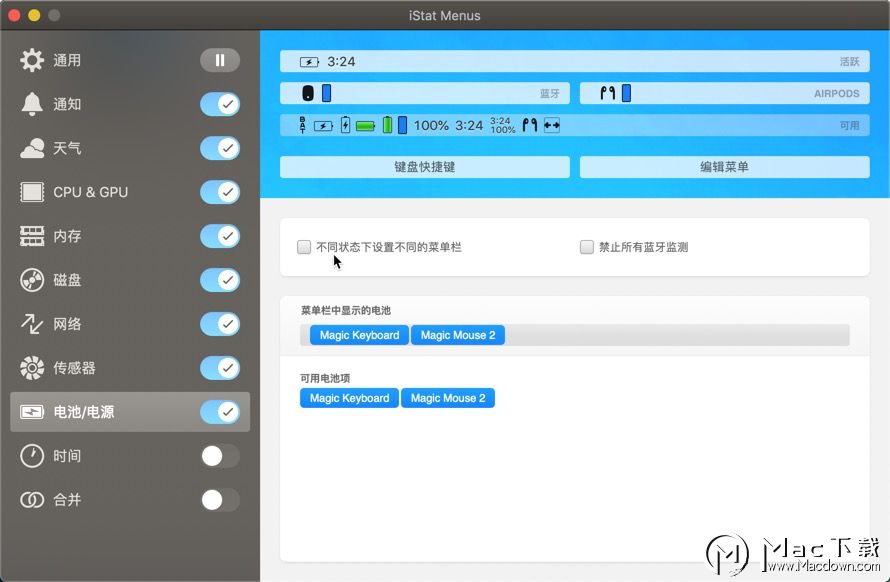The image size is (890, 582).
Task: Click the stacked 3:24 100% item in 可用 row
Action: (503, 125)
